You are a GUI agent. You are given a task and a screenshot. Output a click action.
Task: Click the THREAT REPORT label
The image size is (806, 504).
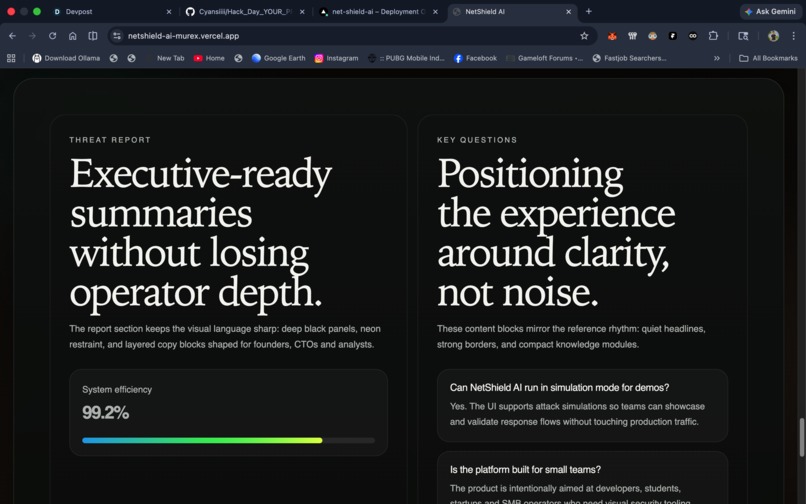[x=110, y=140]
